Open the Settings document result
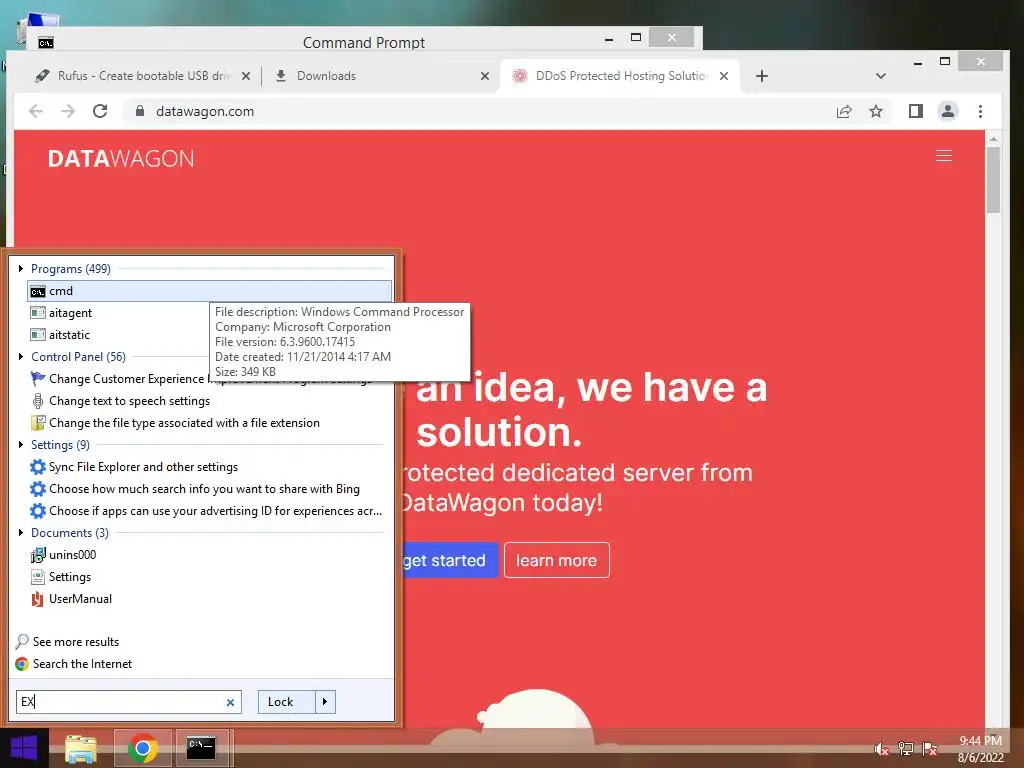Screen dimensions: 1024x768 pos(61,577)
